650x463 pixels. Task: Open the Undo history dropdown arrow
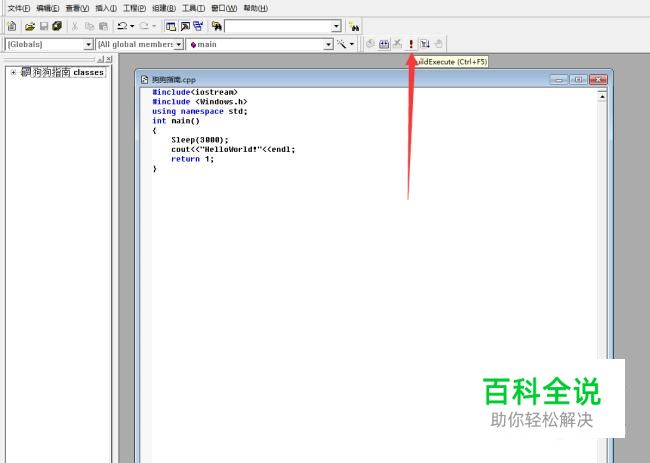point(132,26)
